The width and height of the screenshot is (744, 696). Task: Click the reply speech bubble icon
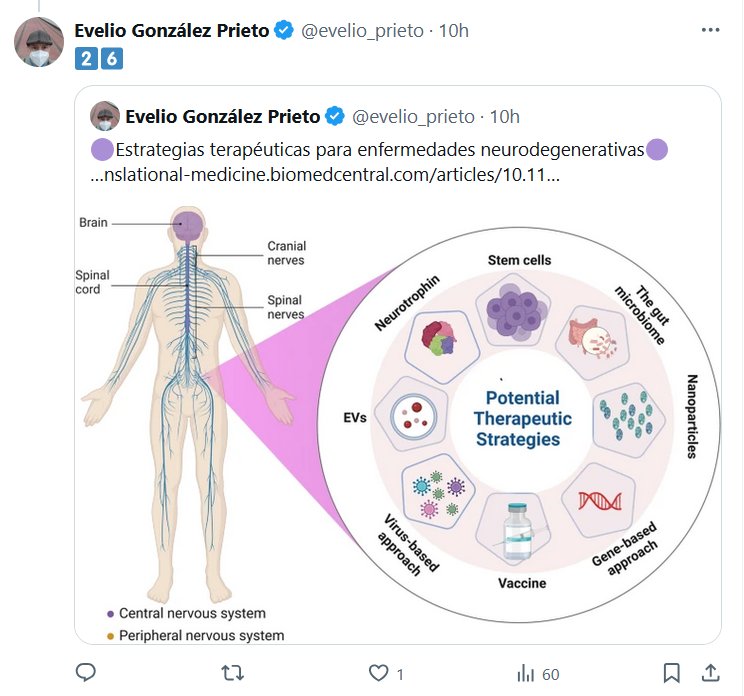coord(86,673)
